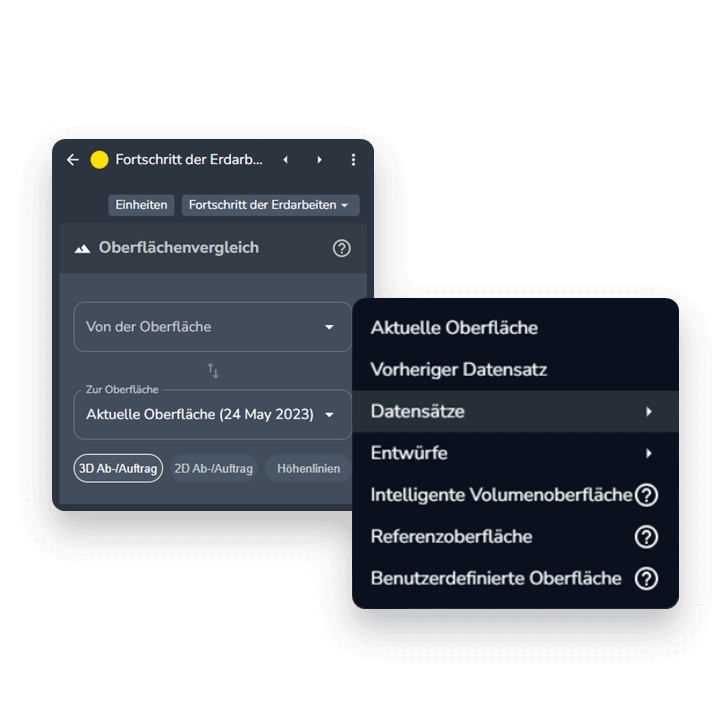The width and height of the screenshot is (718, 718).
Task: Open the Fortschritt der Erdarbeiten dropdown
Action: pyautogui.click(x=270, y=205)
